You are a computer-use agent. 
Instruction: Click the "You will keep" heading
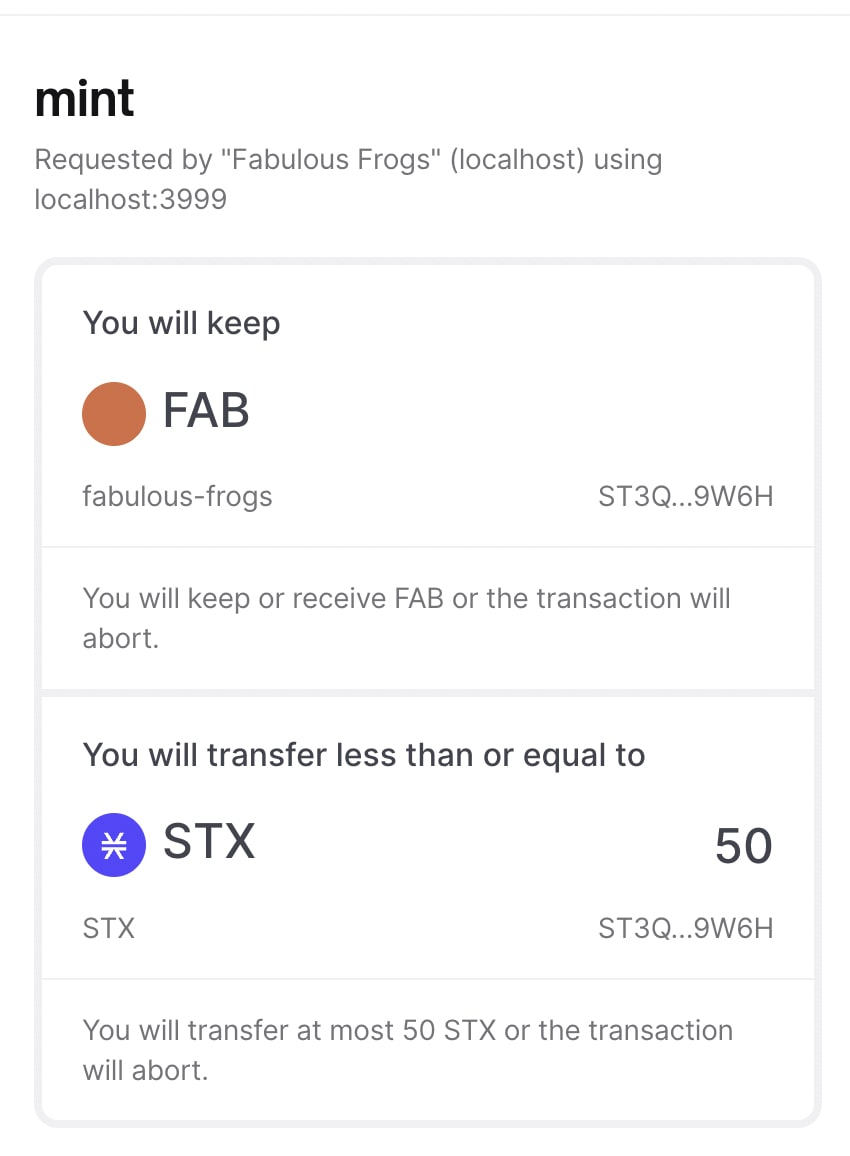pos(181,323)
